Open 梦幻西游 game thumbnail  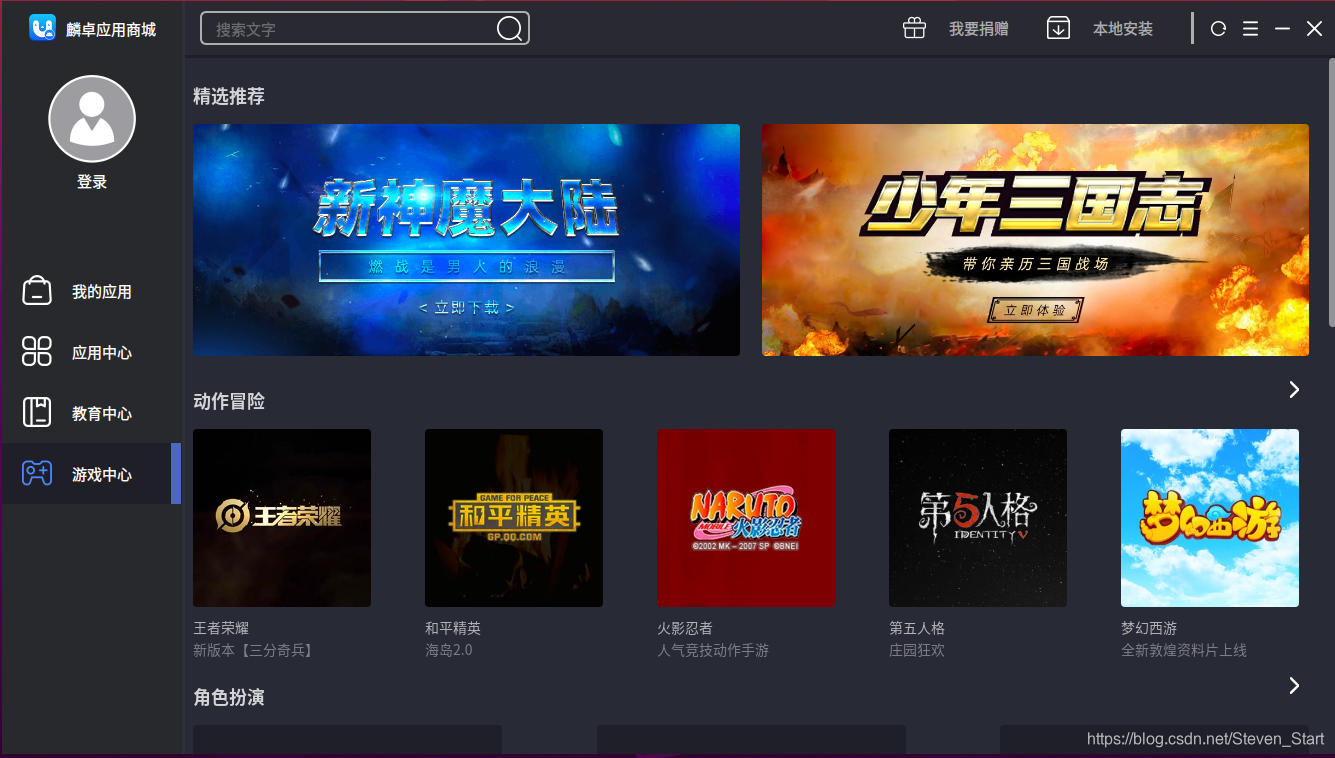click(1210, 518)
